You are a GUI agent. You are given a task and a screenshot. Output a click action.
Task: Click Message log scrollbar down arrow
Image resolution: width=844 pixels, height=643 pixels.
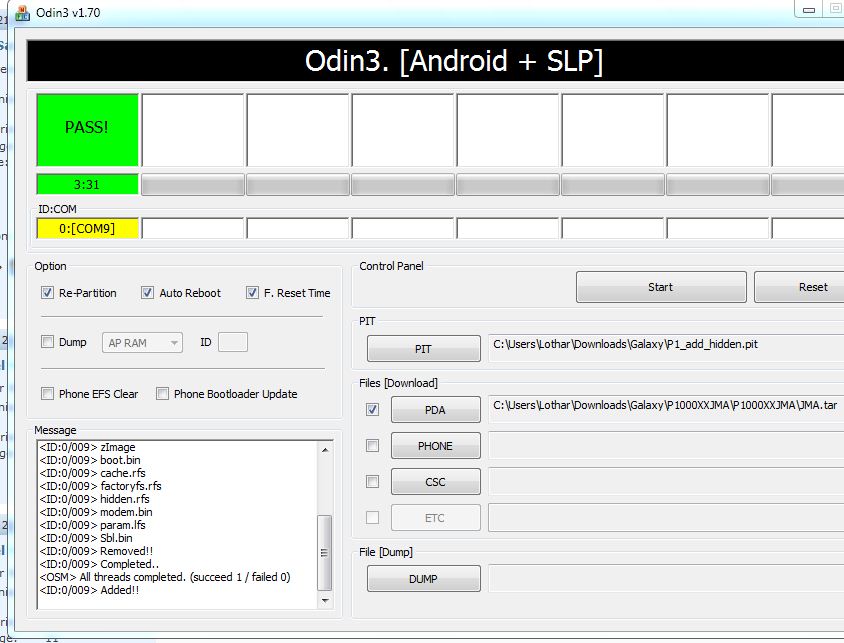(325, 600)
